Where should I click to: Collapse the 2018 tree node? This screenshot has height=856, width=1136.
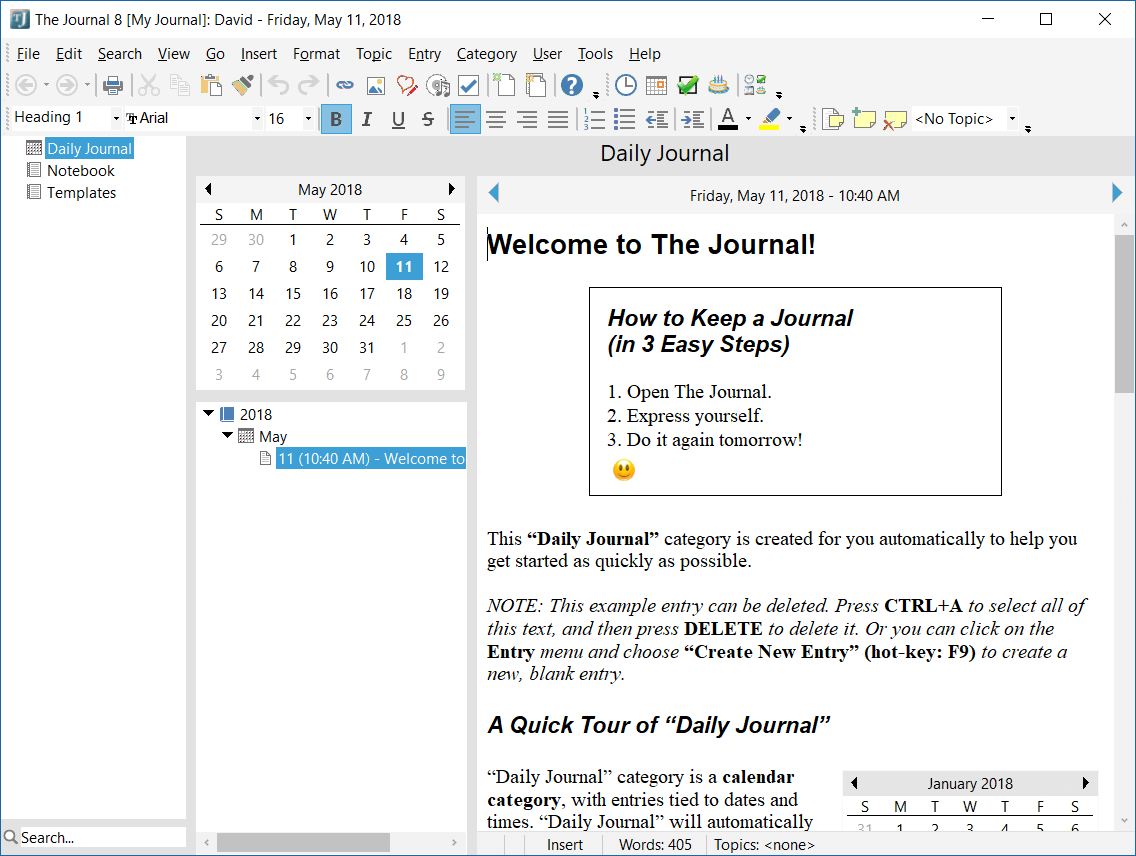click(208, 414)
